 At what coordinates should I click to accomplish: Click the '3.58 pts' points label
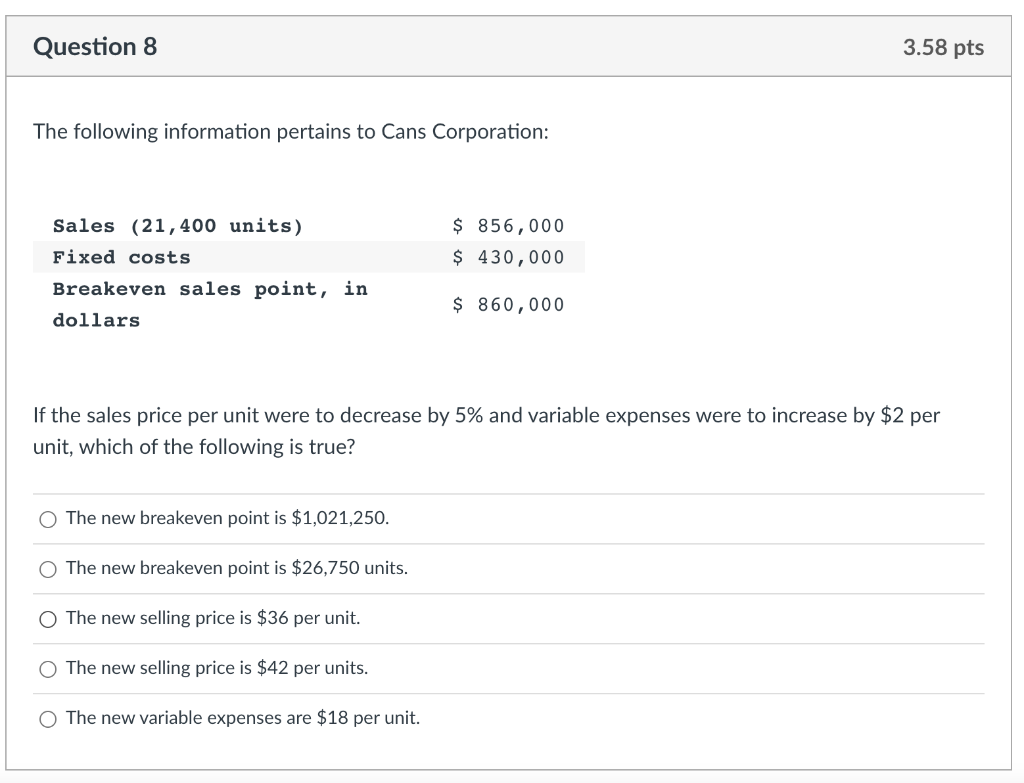tap(942, 47)
